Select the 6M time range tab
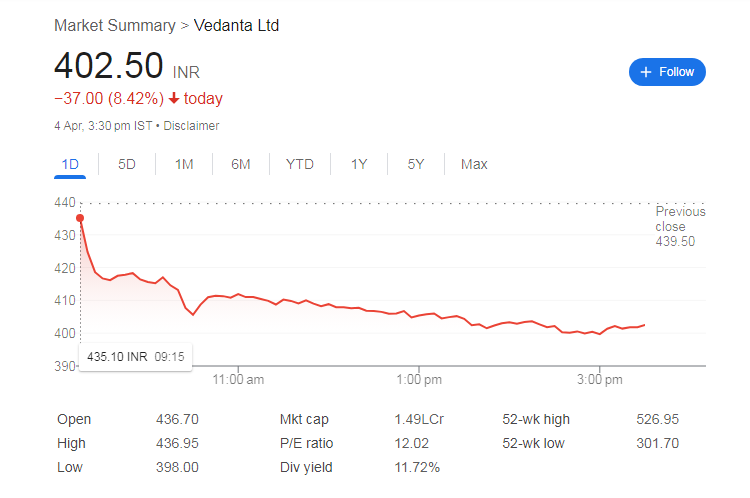 (240, 164)
